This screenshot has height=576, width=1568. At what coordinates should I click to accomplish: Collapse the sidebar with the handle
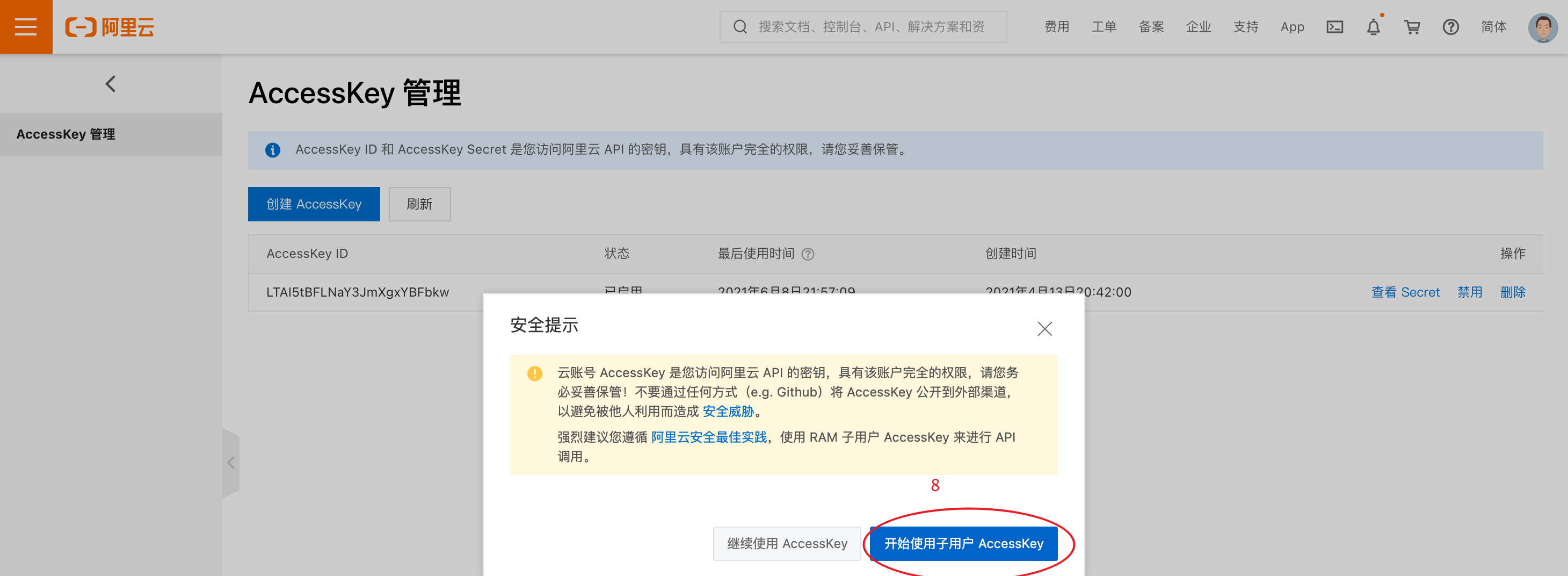pyautogui.click(x=231, y=463)
